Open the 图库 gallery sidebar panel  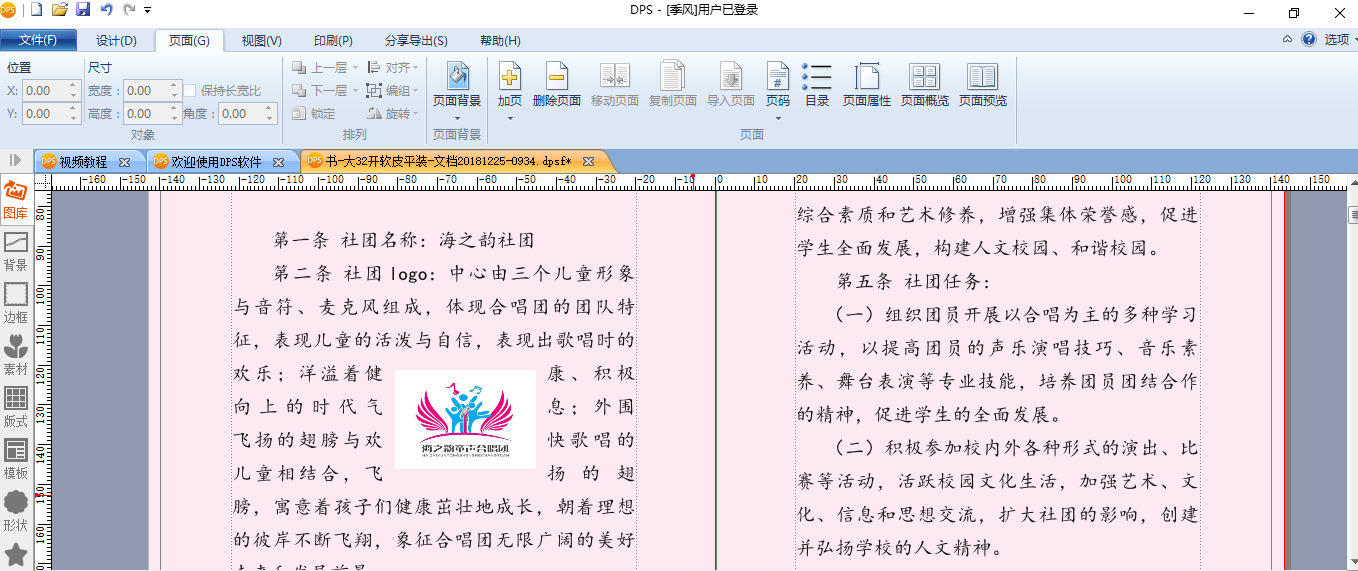[15, 200]
